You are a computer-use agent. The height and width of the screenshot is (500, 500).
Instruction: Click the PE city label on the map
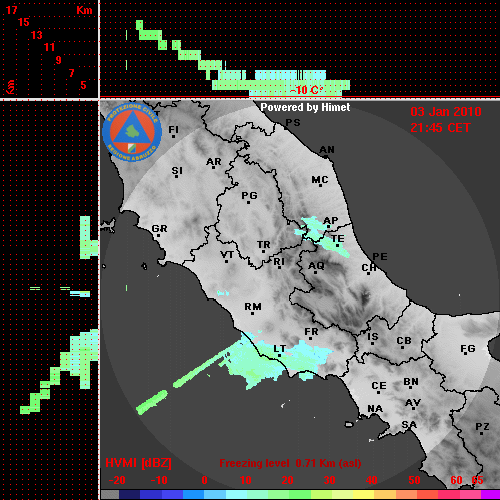pos(380,257)
